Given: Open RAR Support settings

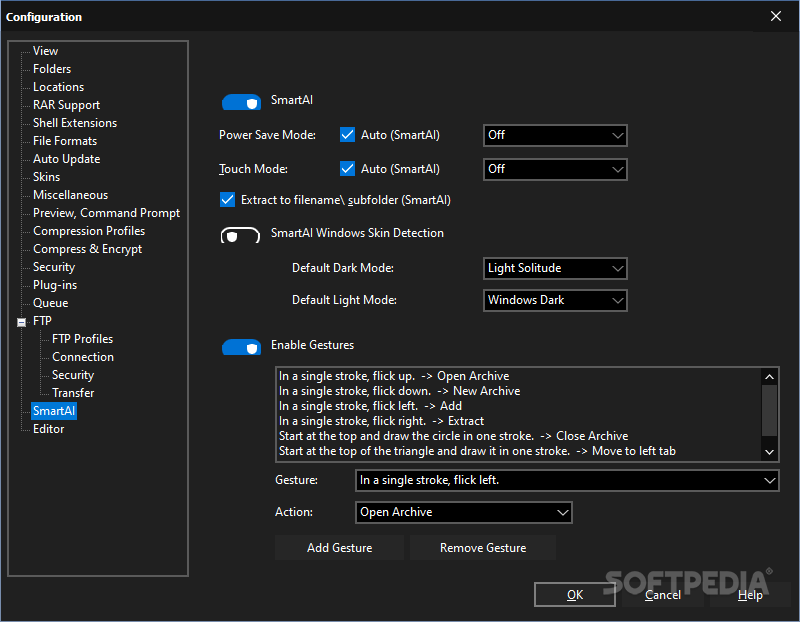Looking at the screenshot, I should coord(66,105).
